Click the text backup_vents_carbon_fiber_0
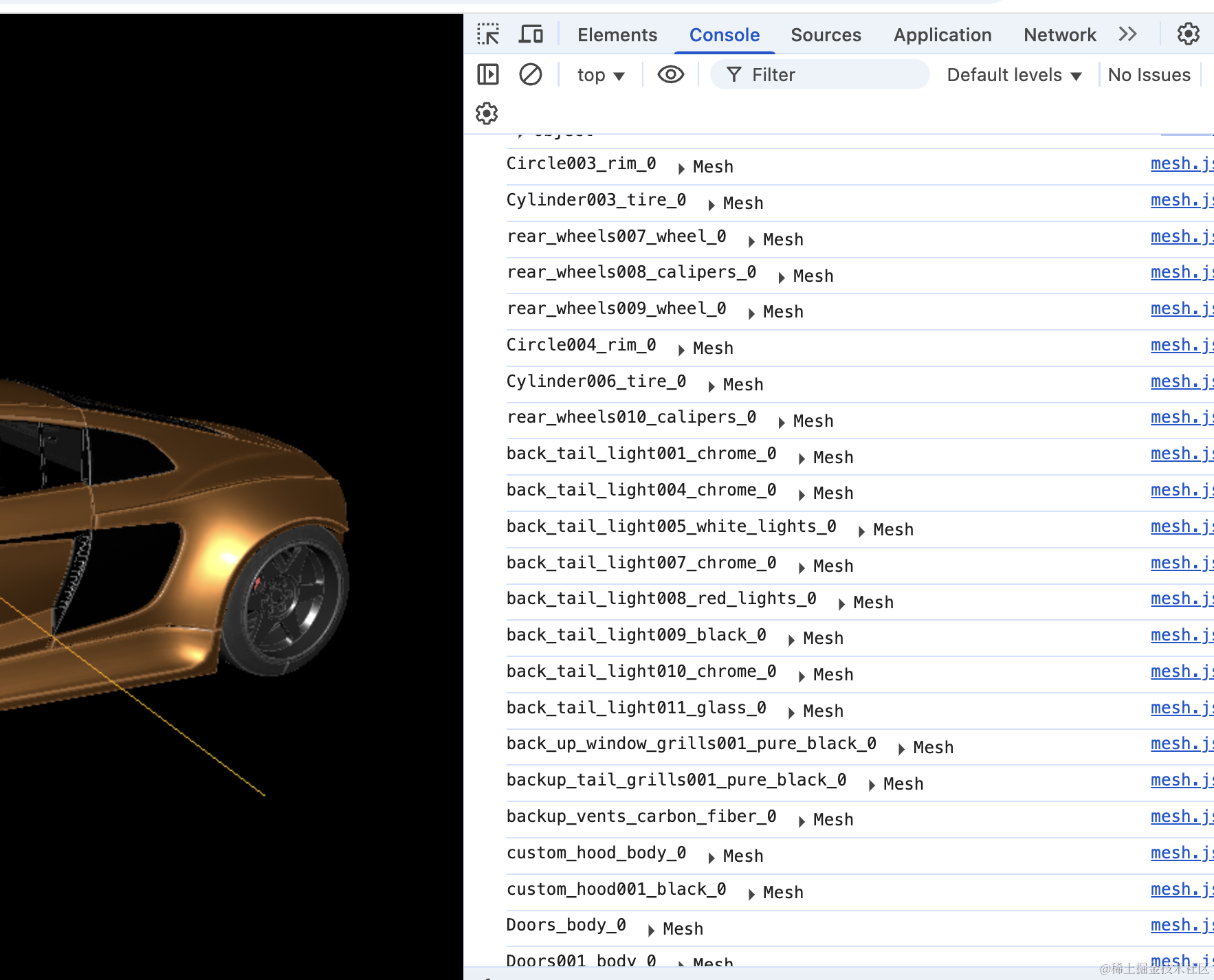 coord(641,816)
